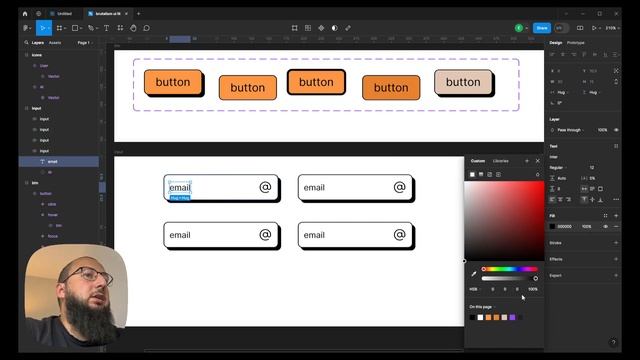Select the Text tool
Screen dimensions: 640x360
[107, 28]
